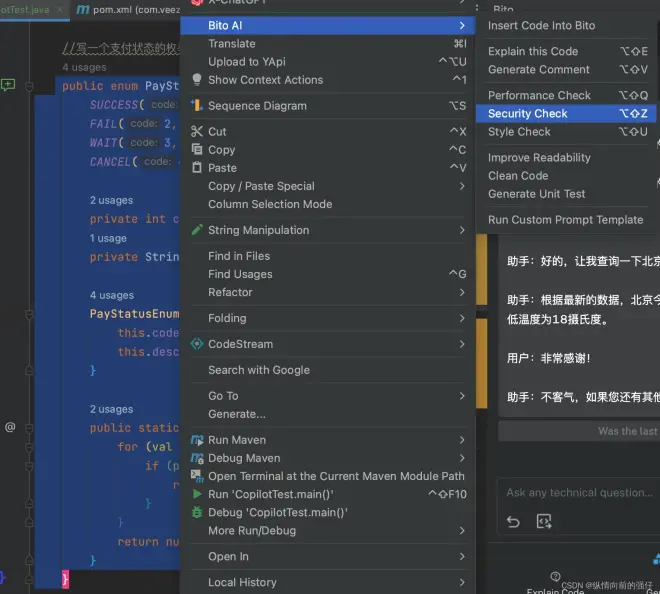
Task: Click the clipboard Paste icon
Action: [x=197, y=168]
